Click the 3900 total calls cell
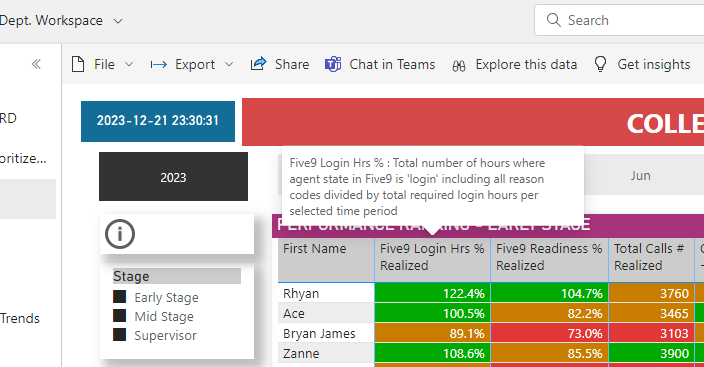This screenshot has height=367, width=704. tap(651, 354)
